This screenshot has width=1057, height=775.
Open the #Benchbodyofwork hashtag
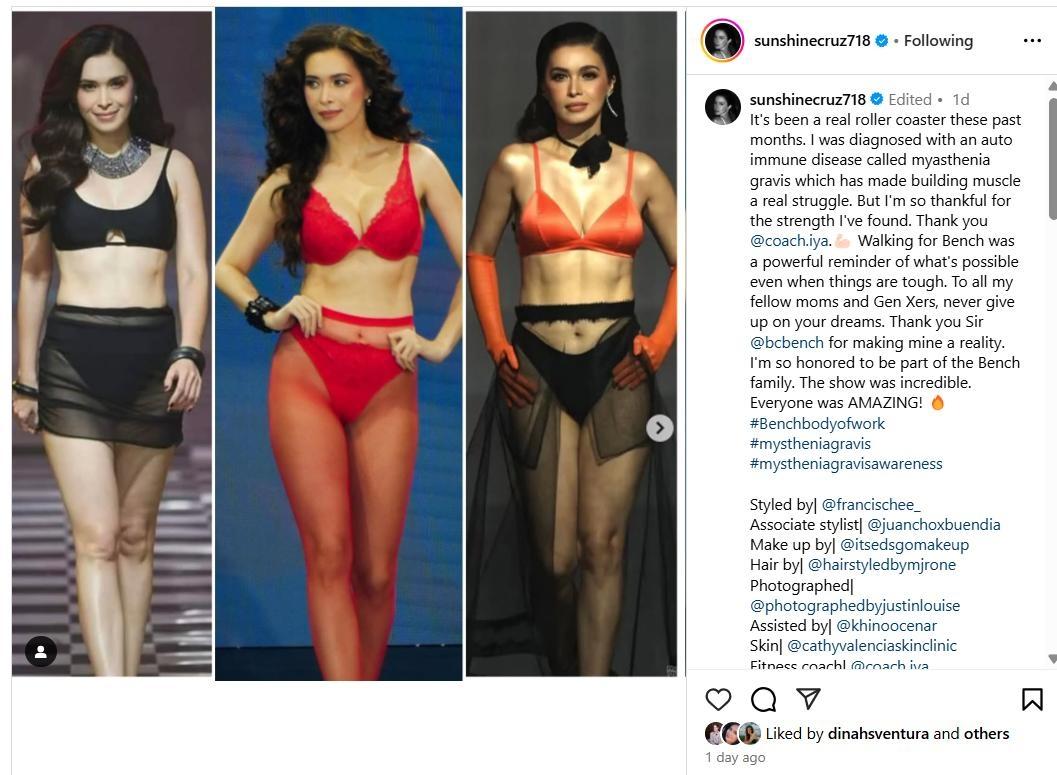(x=817, y=424)
